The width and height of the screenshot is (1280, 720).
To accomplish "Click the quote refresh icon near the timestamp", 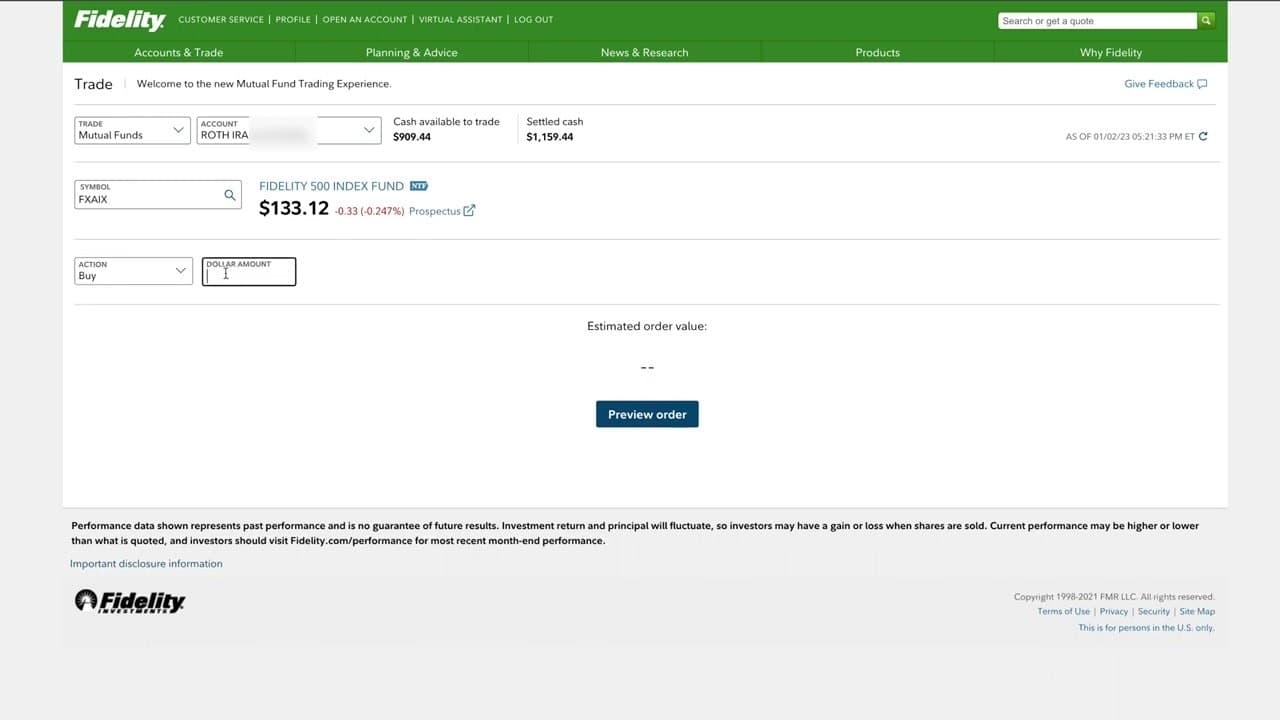I will (x=1204, y=136).
